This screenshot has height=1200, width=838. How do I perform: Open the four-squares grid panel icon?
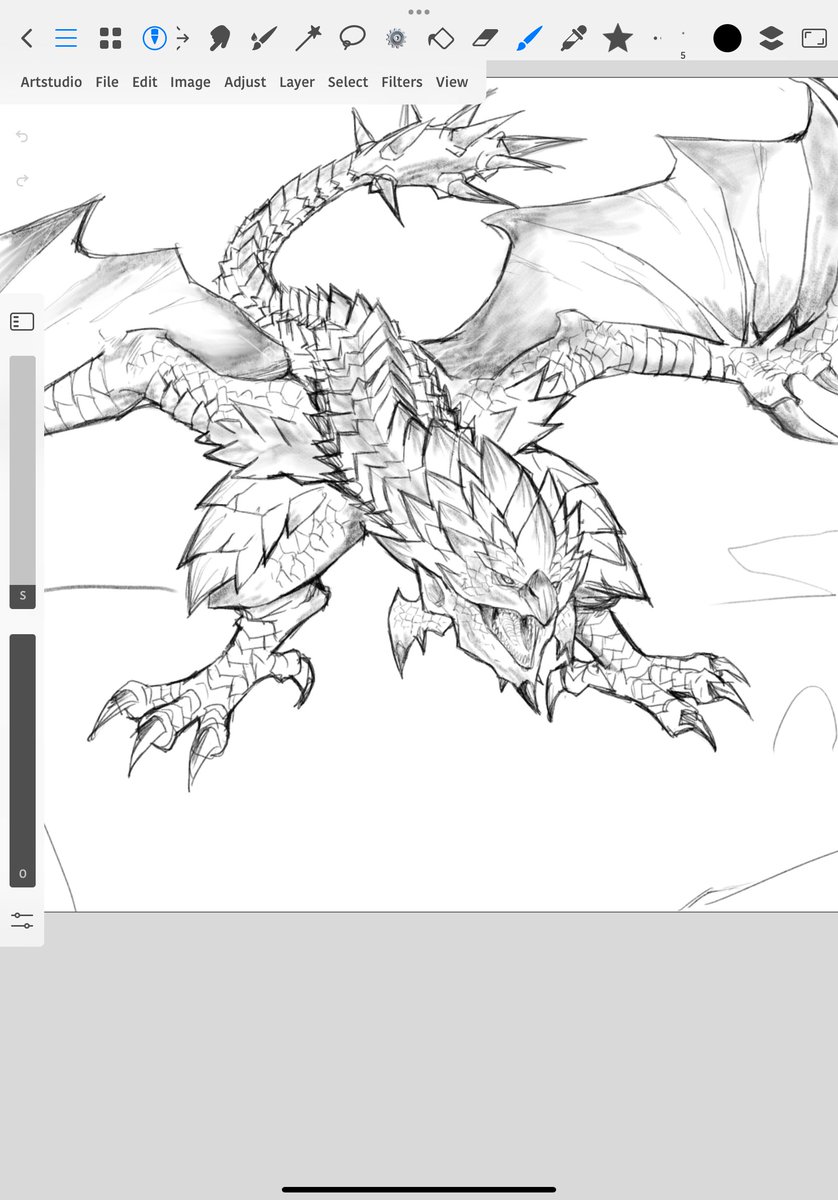[110, 39]
